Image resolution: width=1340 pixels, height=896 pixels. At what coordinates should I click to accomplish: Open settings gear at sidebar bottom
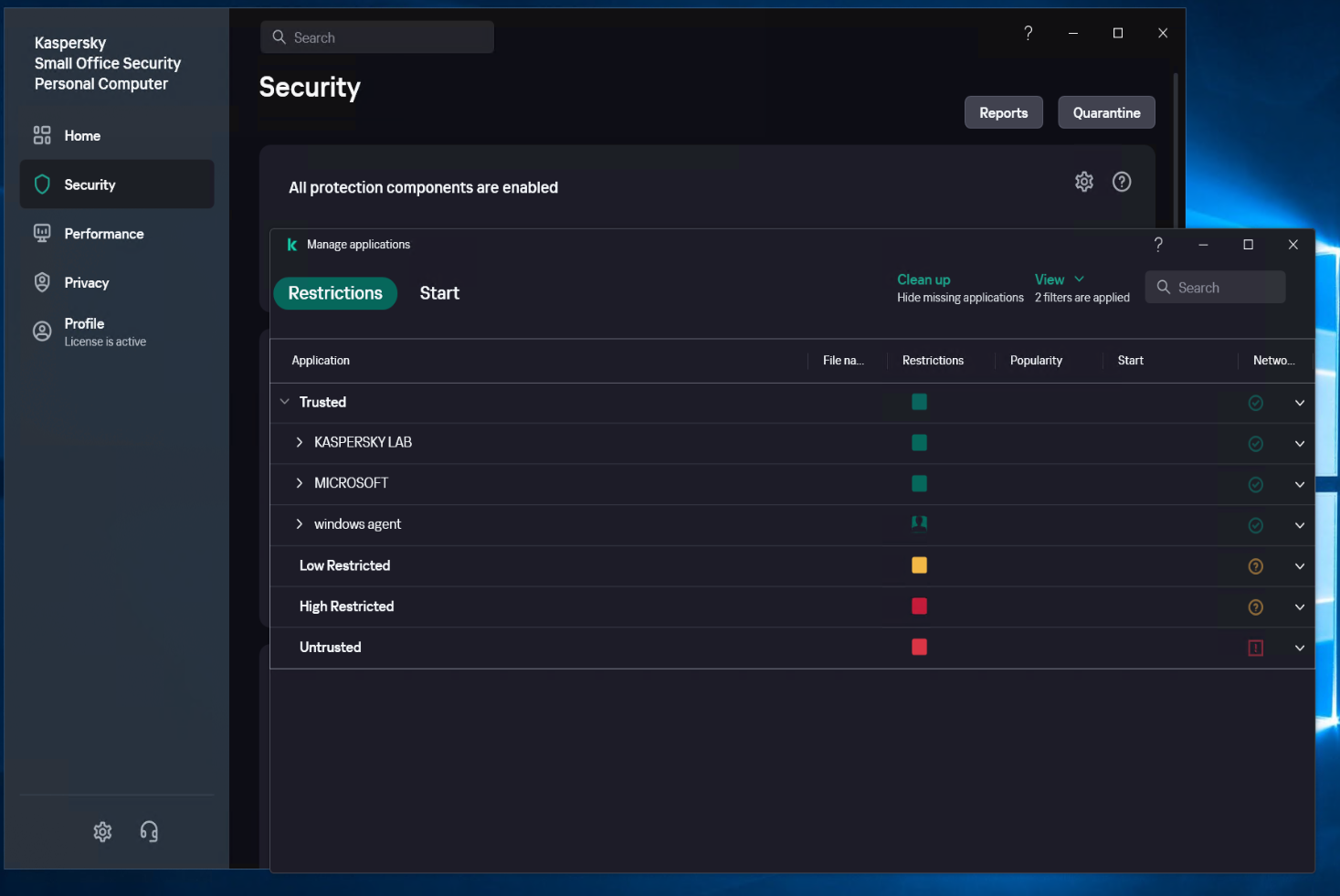point(102,831)
